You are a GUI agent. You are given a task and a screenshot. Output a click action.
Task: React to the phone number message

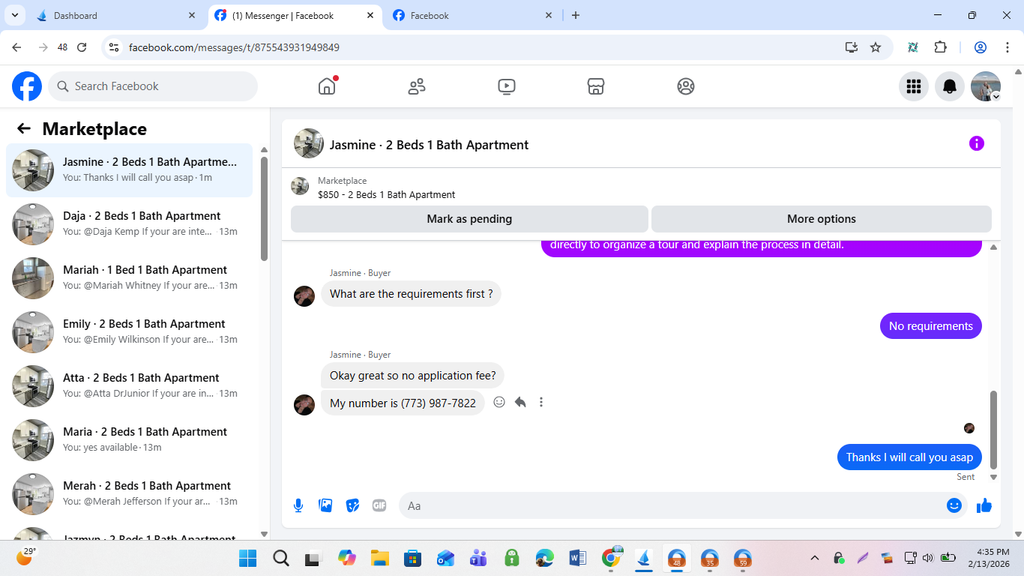pyautogui.click(x=499, y=402)
